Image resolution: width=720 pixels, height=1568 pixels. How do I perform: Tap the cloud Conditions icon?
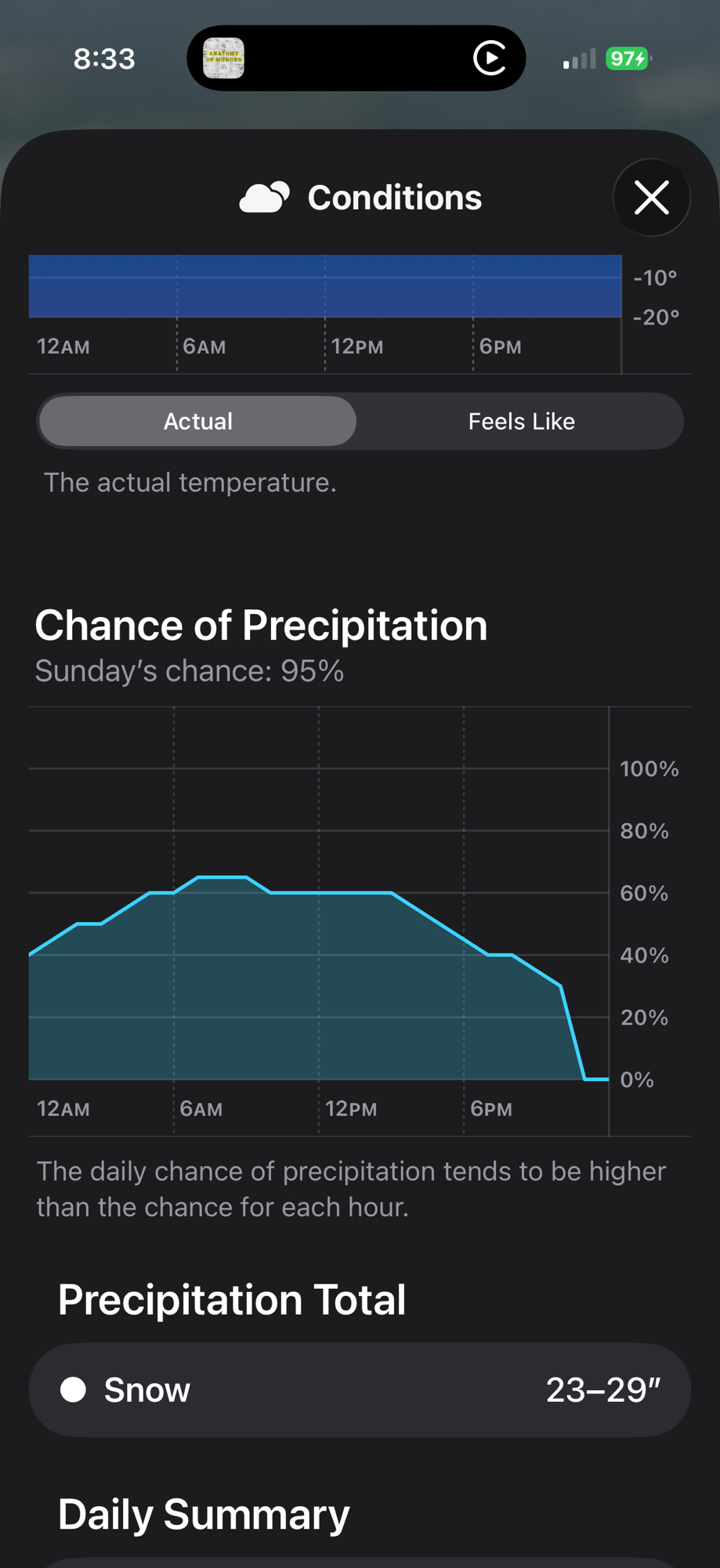click(265, 198)
